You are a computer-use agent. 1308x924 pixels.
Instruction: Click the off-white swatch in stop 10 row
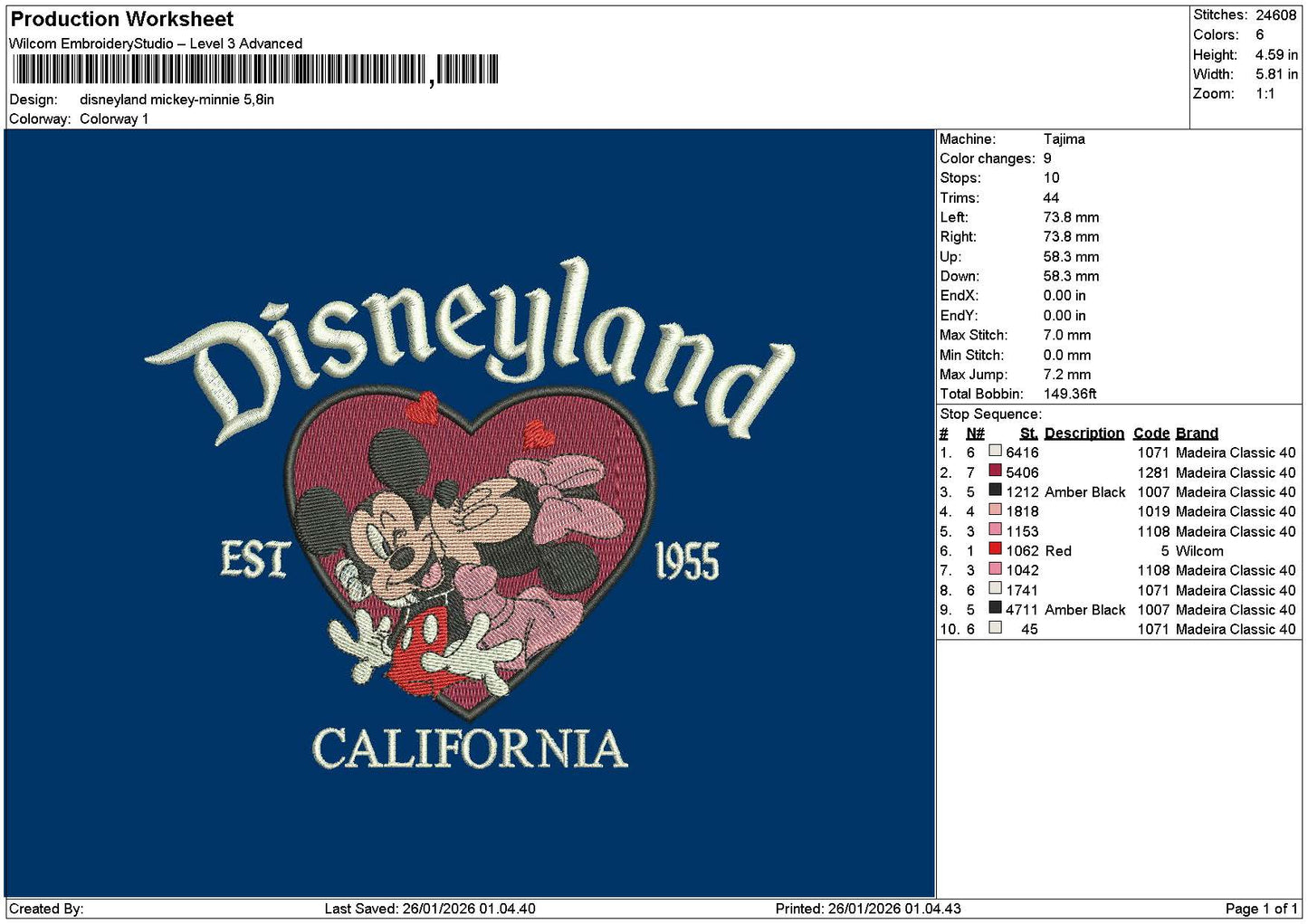[x=995, y=627]
